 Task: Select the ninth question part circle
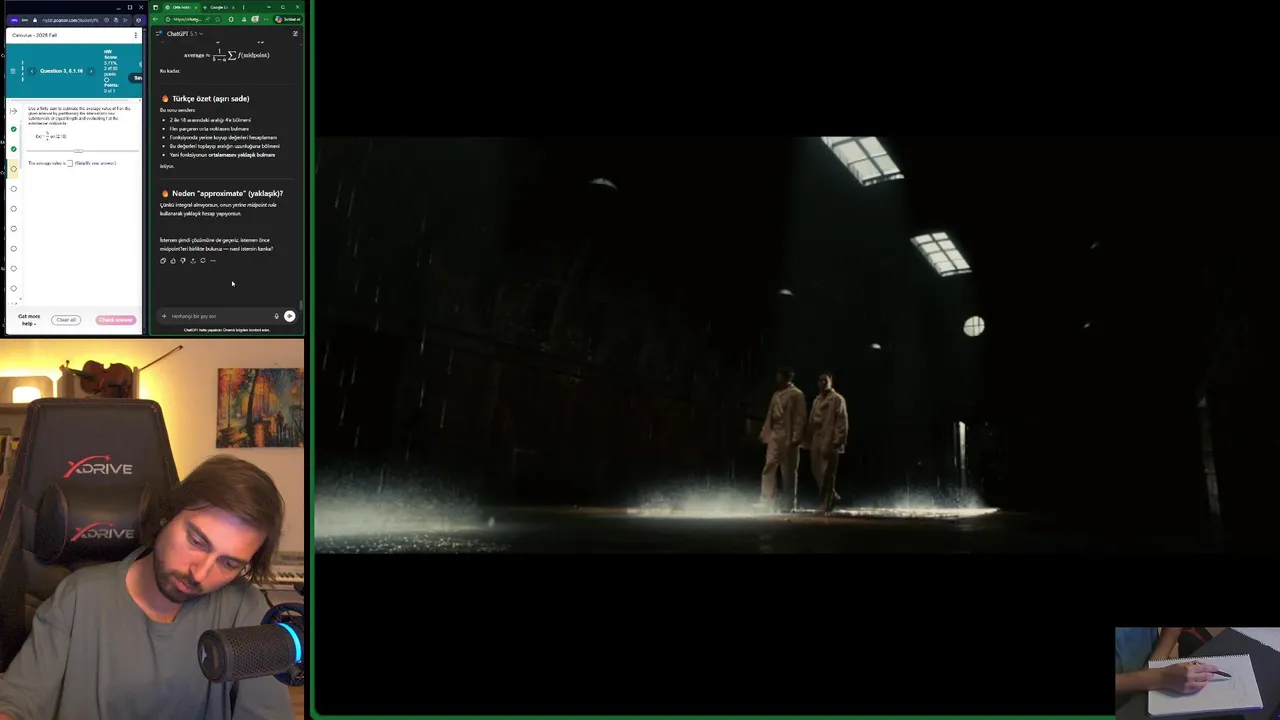13,288
